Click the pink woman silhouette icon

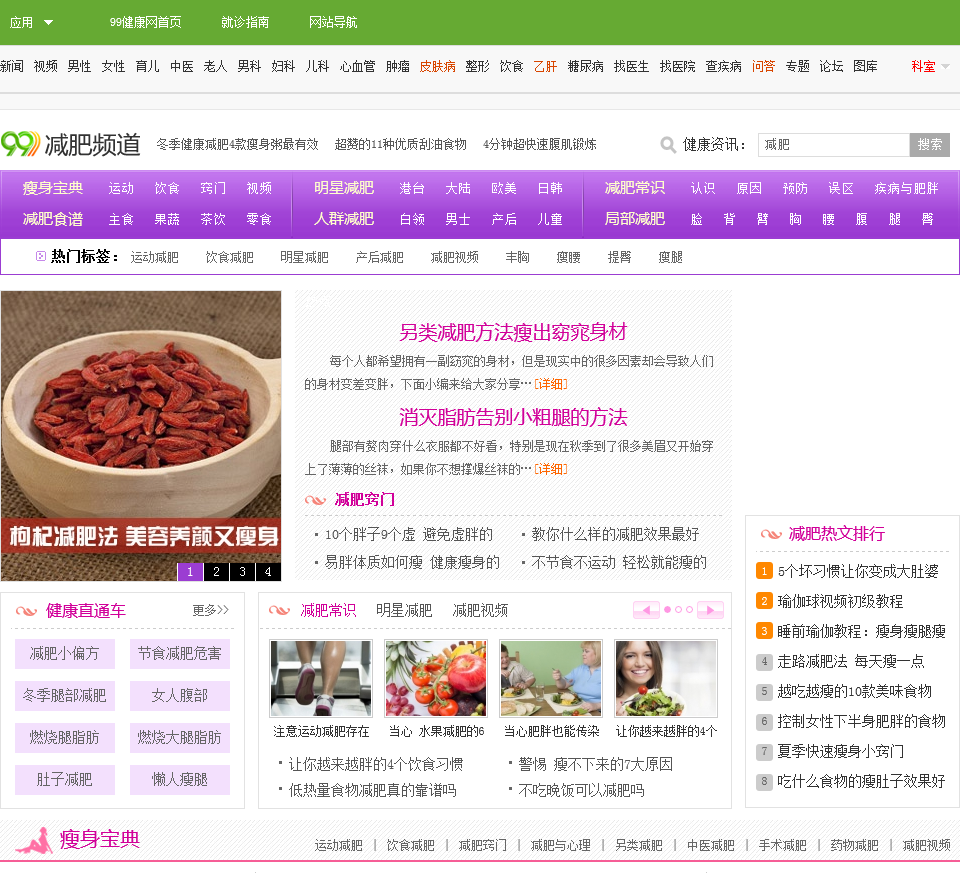pos(35,841)
